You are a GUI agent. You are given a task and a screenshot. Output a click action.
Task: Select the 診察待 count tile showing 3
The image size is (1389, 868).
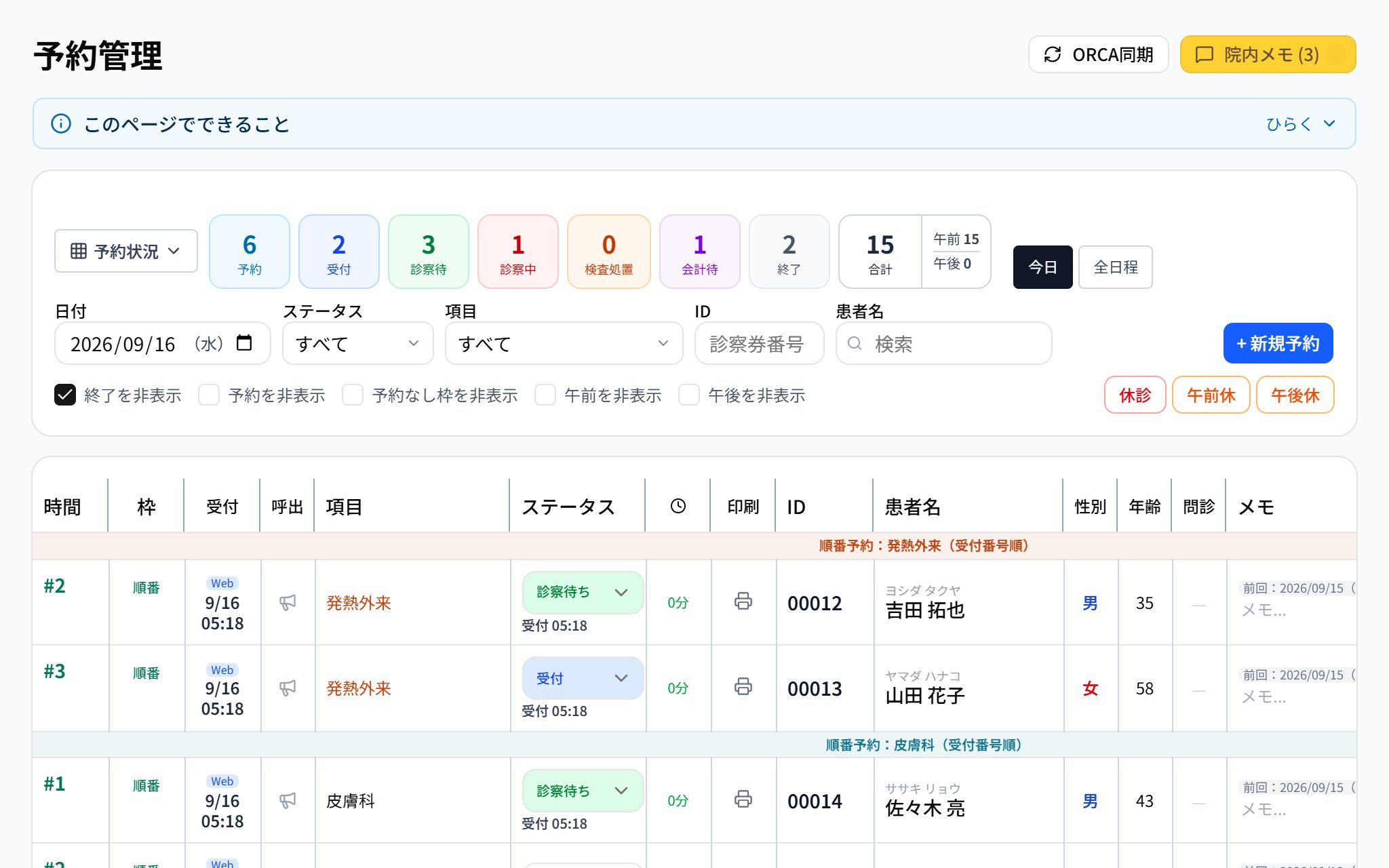pos(429,252)
